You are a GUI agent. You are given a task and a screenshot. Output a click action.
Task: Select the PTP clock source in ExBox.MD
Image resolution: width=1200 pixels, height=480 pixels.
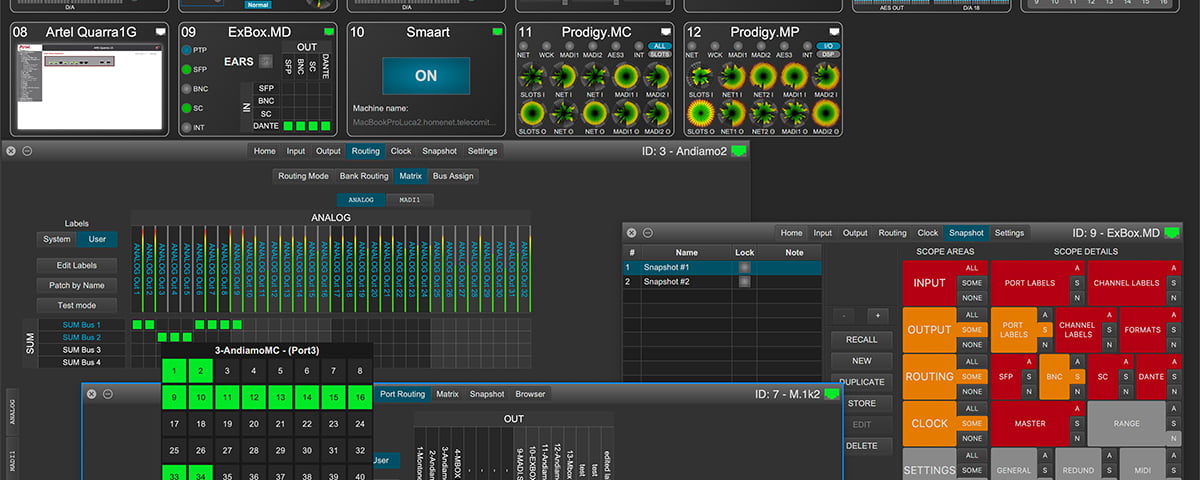188,49
